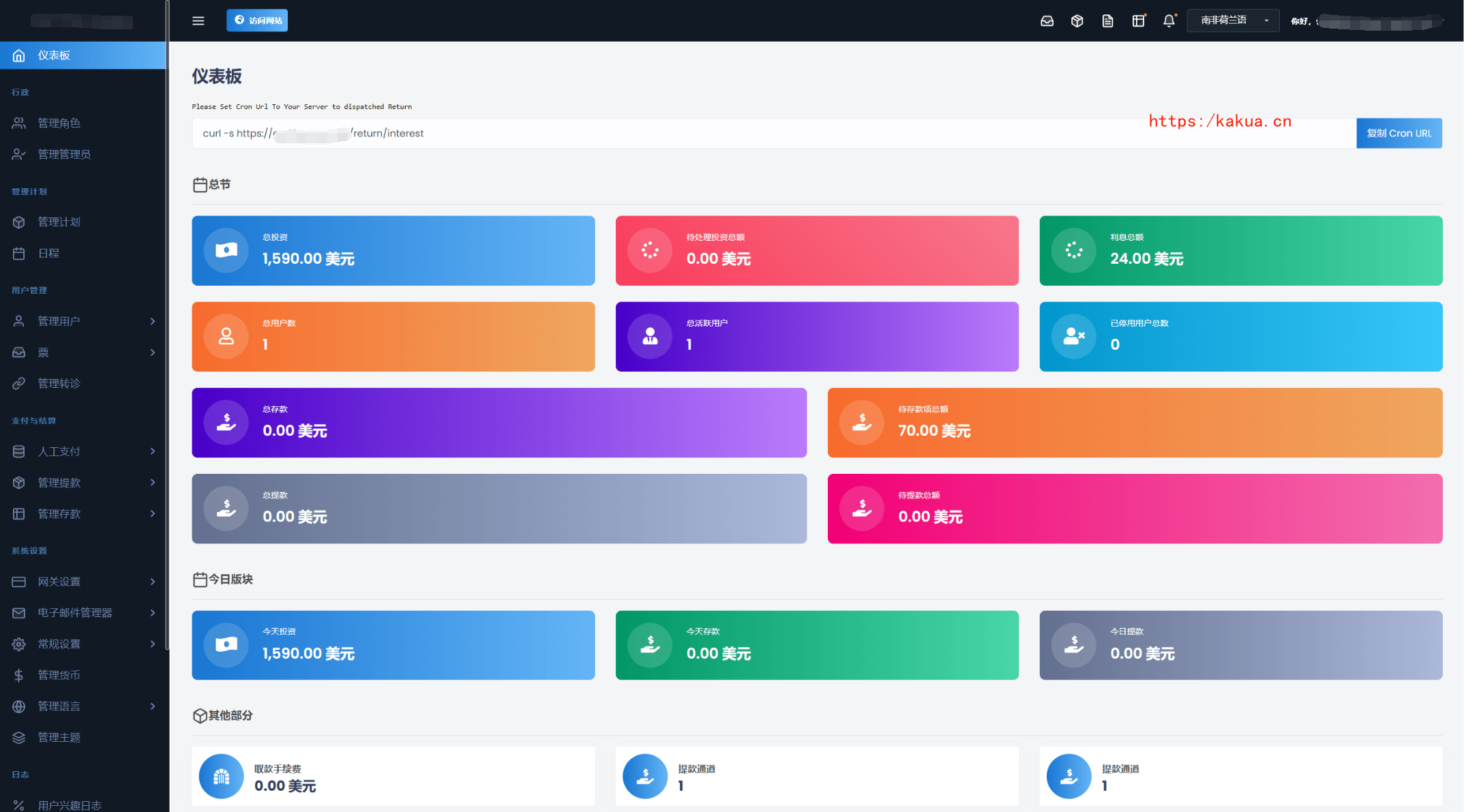Screen dimensions: 1464x812
Task: Click the 总投资 money bill icon
Action: pos(226,250)
